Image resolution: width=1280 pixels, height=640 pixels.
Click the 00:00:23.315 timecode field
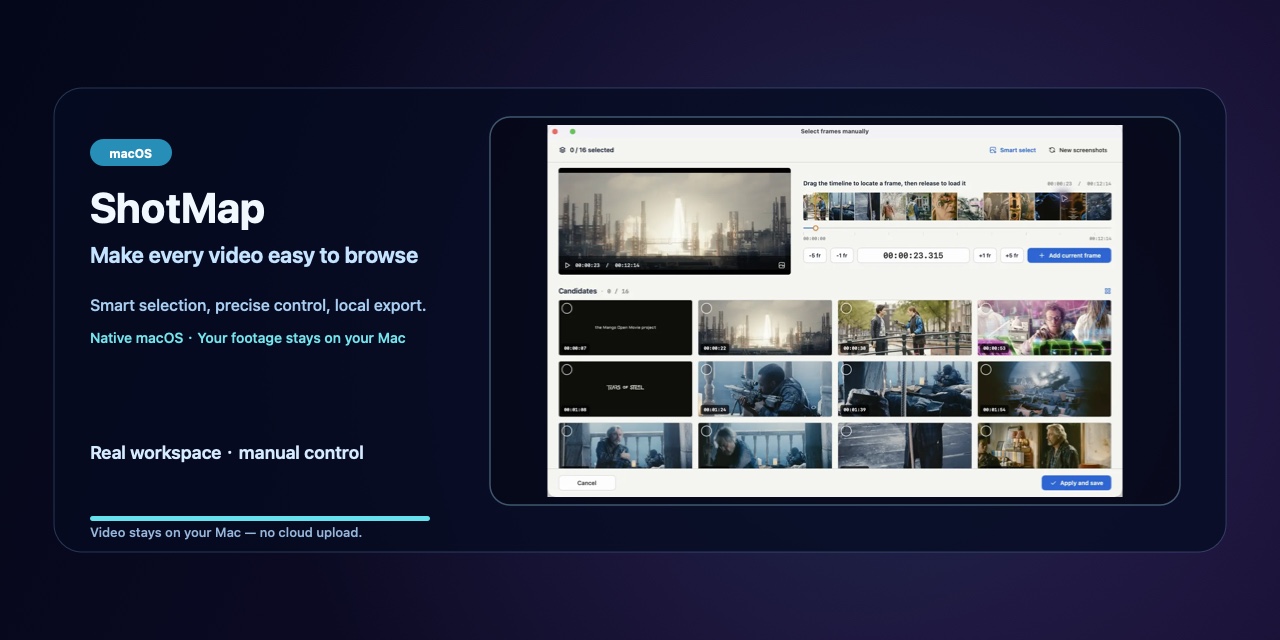tap(913, 255)
